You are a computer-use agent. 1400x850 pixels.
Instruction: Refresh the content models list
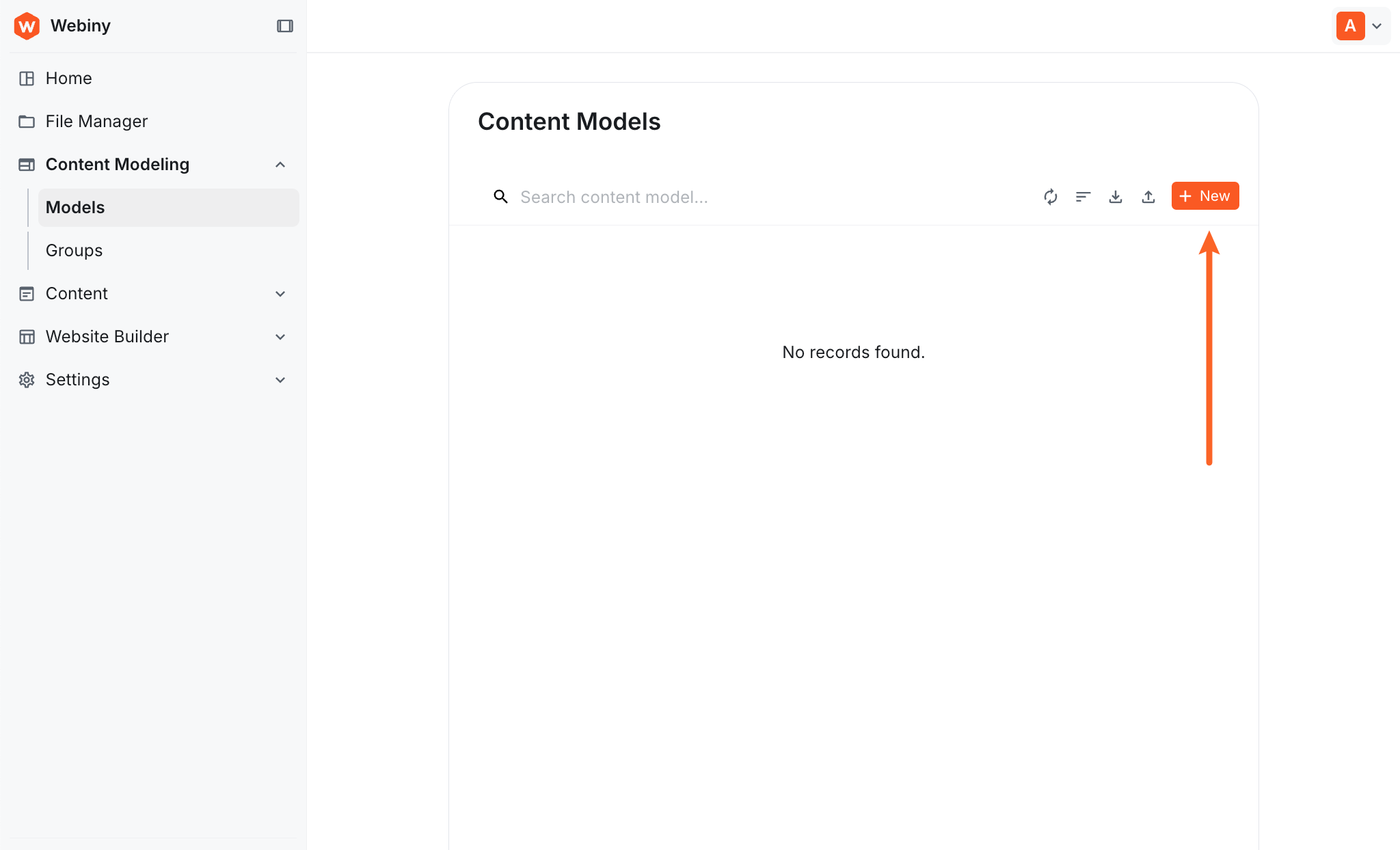[1051, 197]
